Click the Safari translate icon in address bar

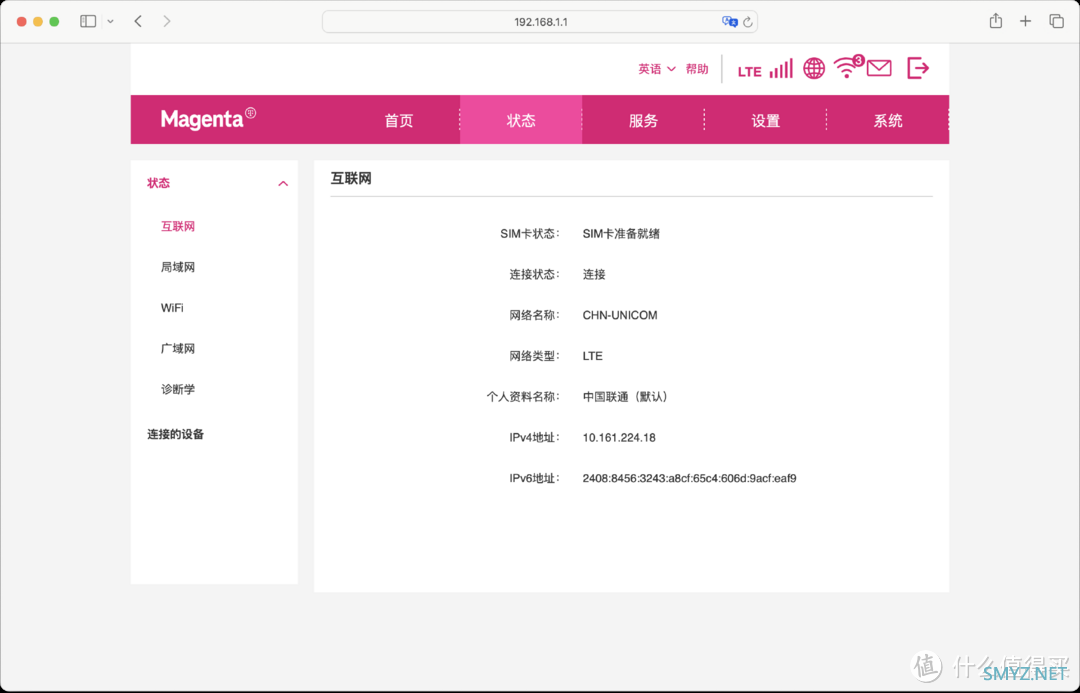point(730,21)
